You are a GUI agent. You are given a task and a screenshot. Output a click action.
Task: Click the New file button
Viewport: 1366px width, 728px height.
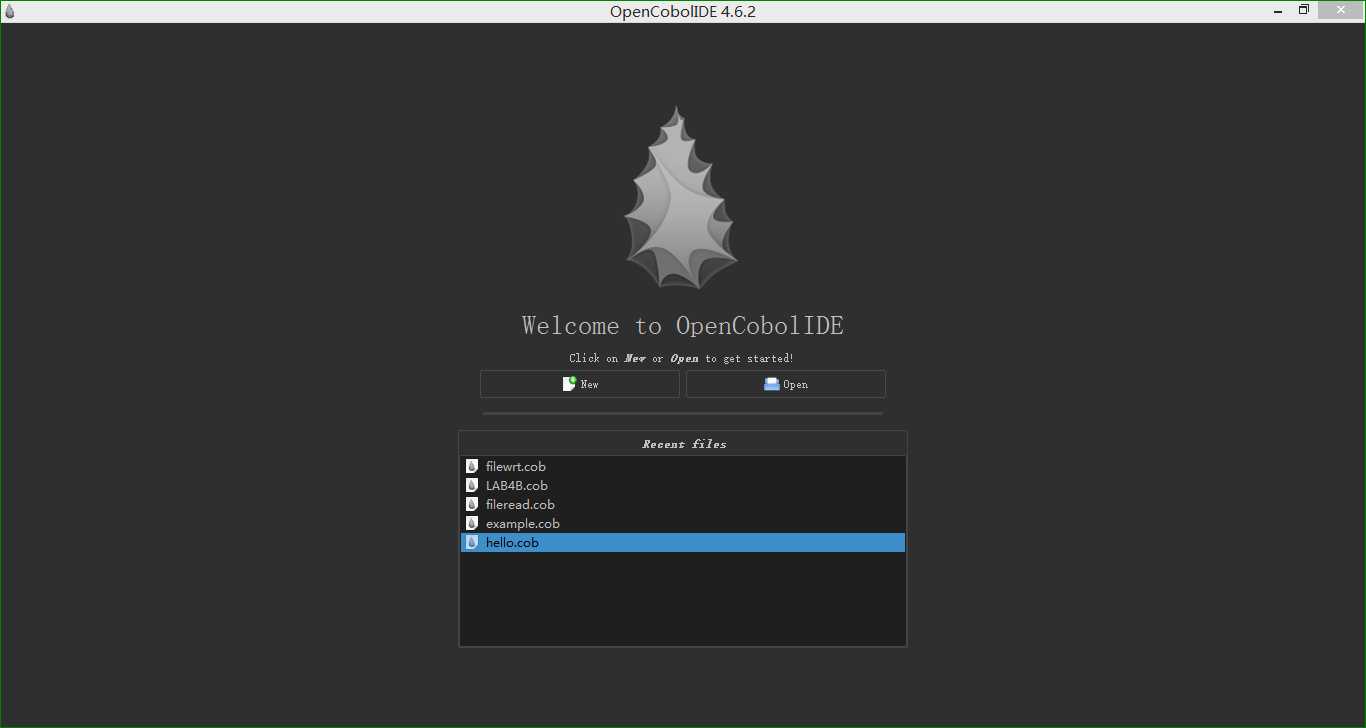(x=580, y=384)
